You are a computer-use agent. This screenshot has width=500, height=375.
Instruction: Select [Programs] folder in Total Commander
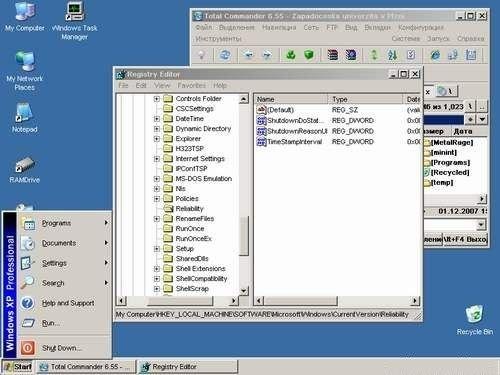click(450, 163)
